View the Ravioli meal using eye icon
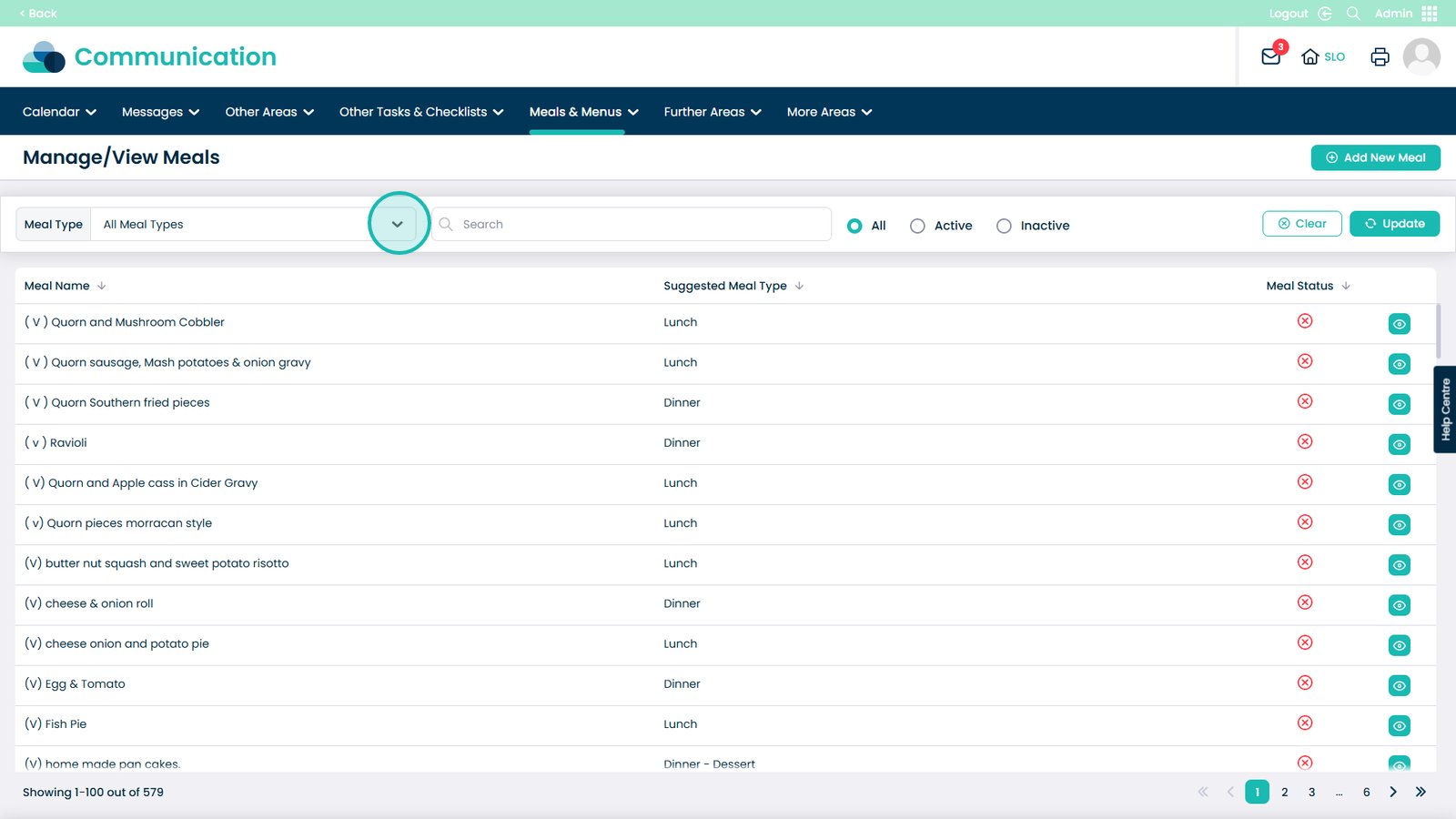Screen dimensions: 1456x819 [x=1399, y=444]
